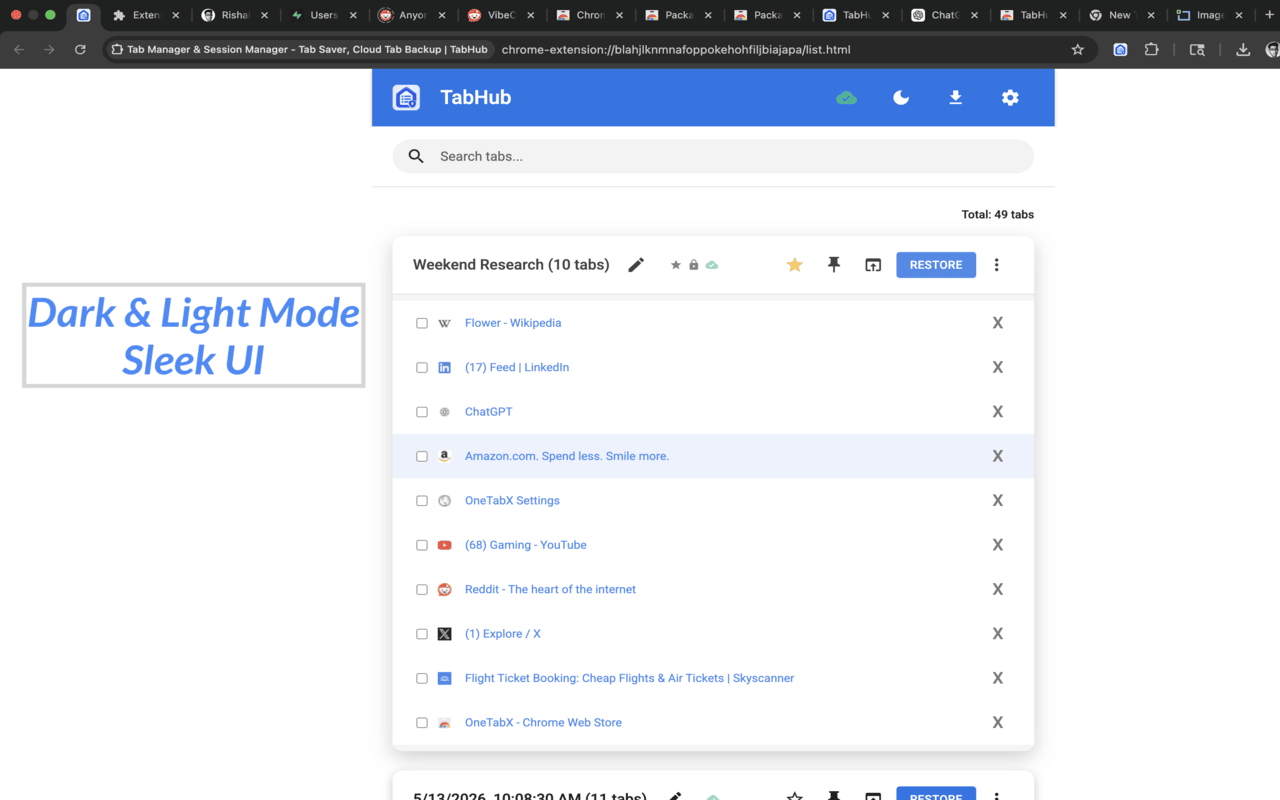Screen dimensions: 1280x800
Task: Remove Flower - Wikipedia with its X
Action: coord(997,323)
